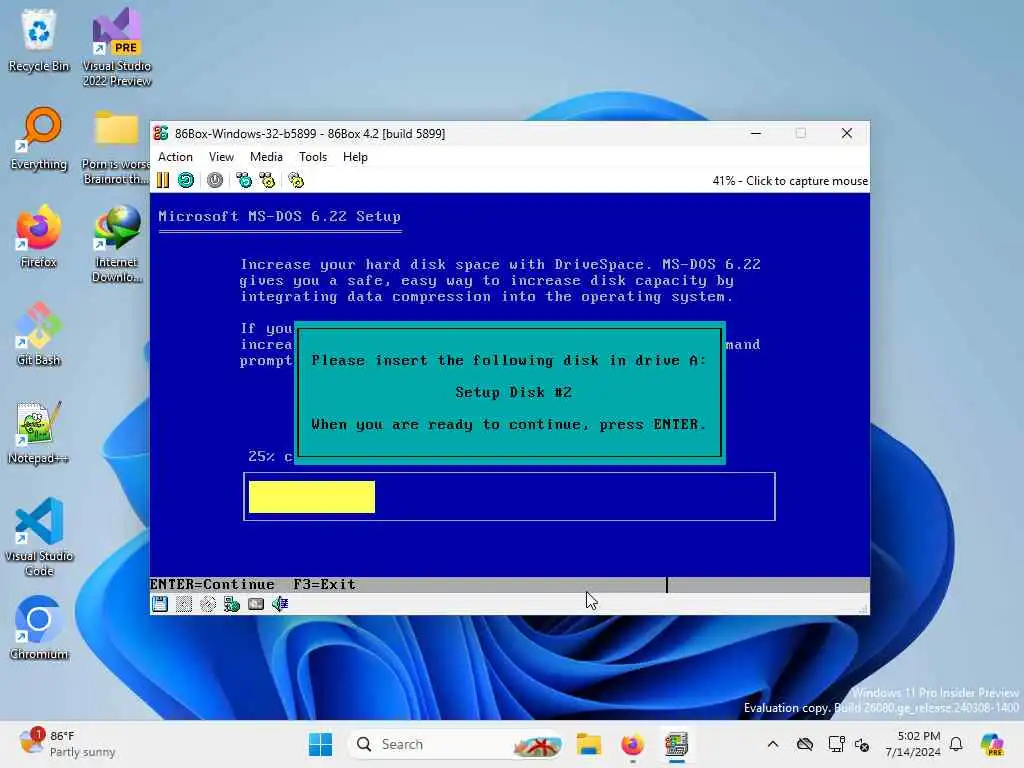Click the hard disk status bar icon
This screenshot has height=768, width=1024.
tap(256, 604)
